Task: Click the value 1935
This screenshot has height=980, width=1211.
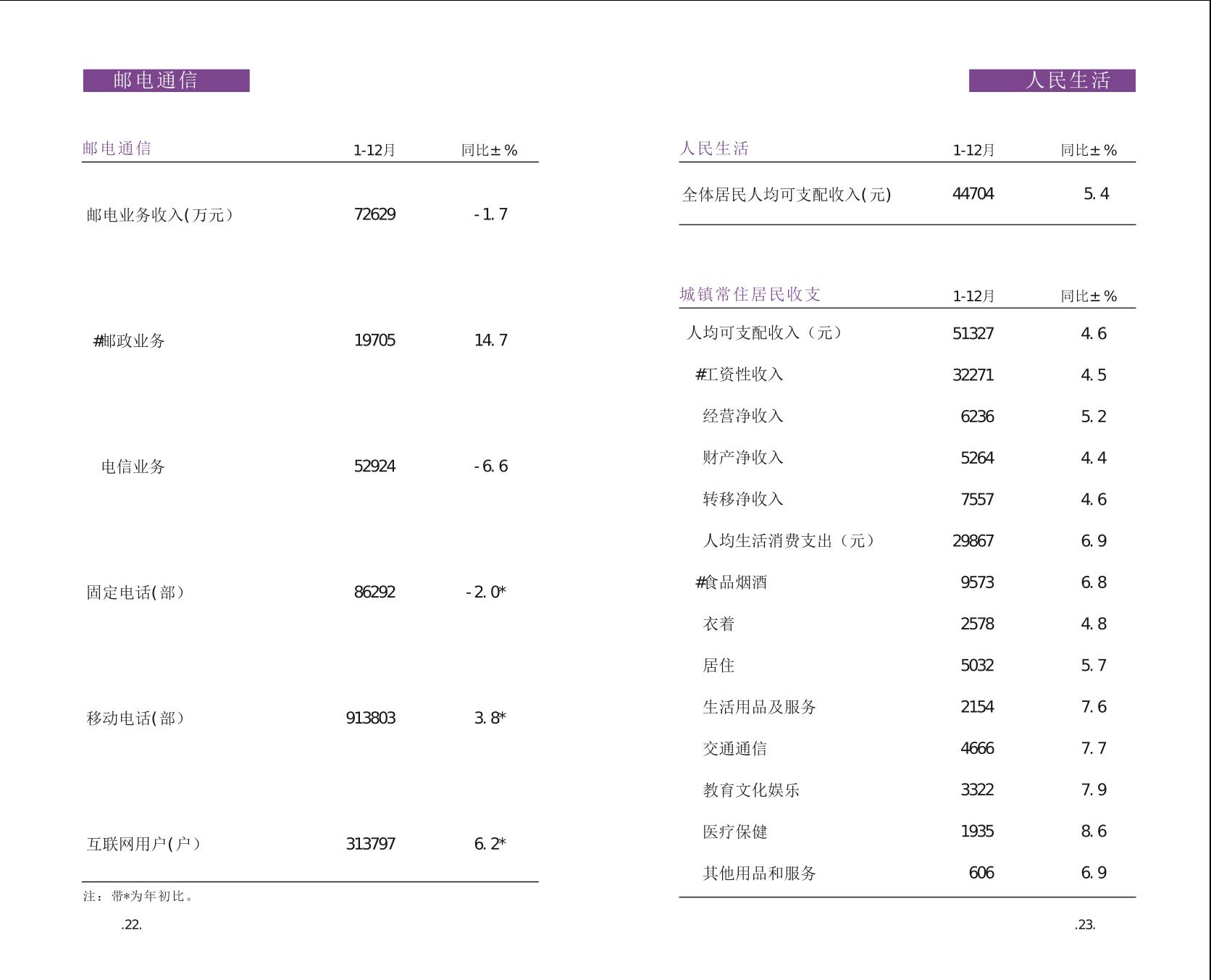Action: 977,832
